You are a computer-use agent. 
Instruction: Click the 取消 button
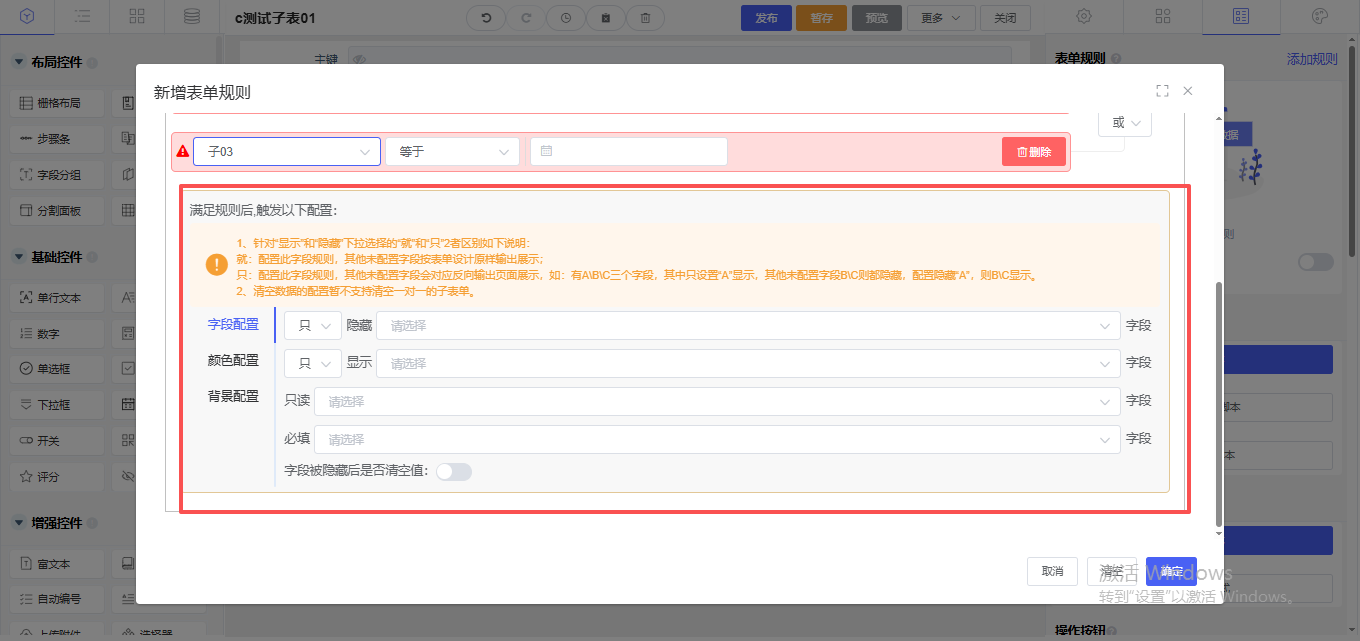click(1052, 571)
